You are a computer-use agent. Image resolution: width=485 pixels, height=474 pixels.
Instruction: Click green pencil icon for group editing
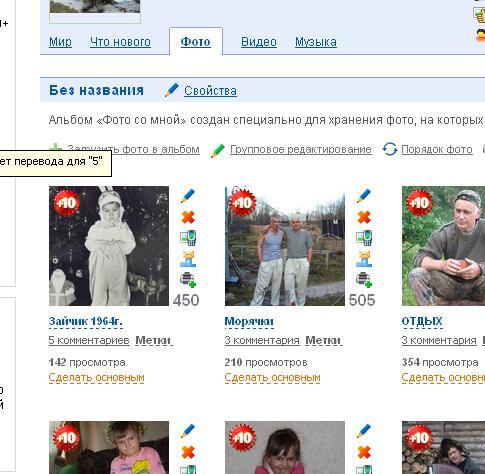pos(218,150)
